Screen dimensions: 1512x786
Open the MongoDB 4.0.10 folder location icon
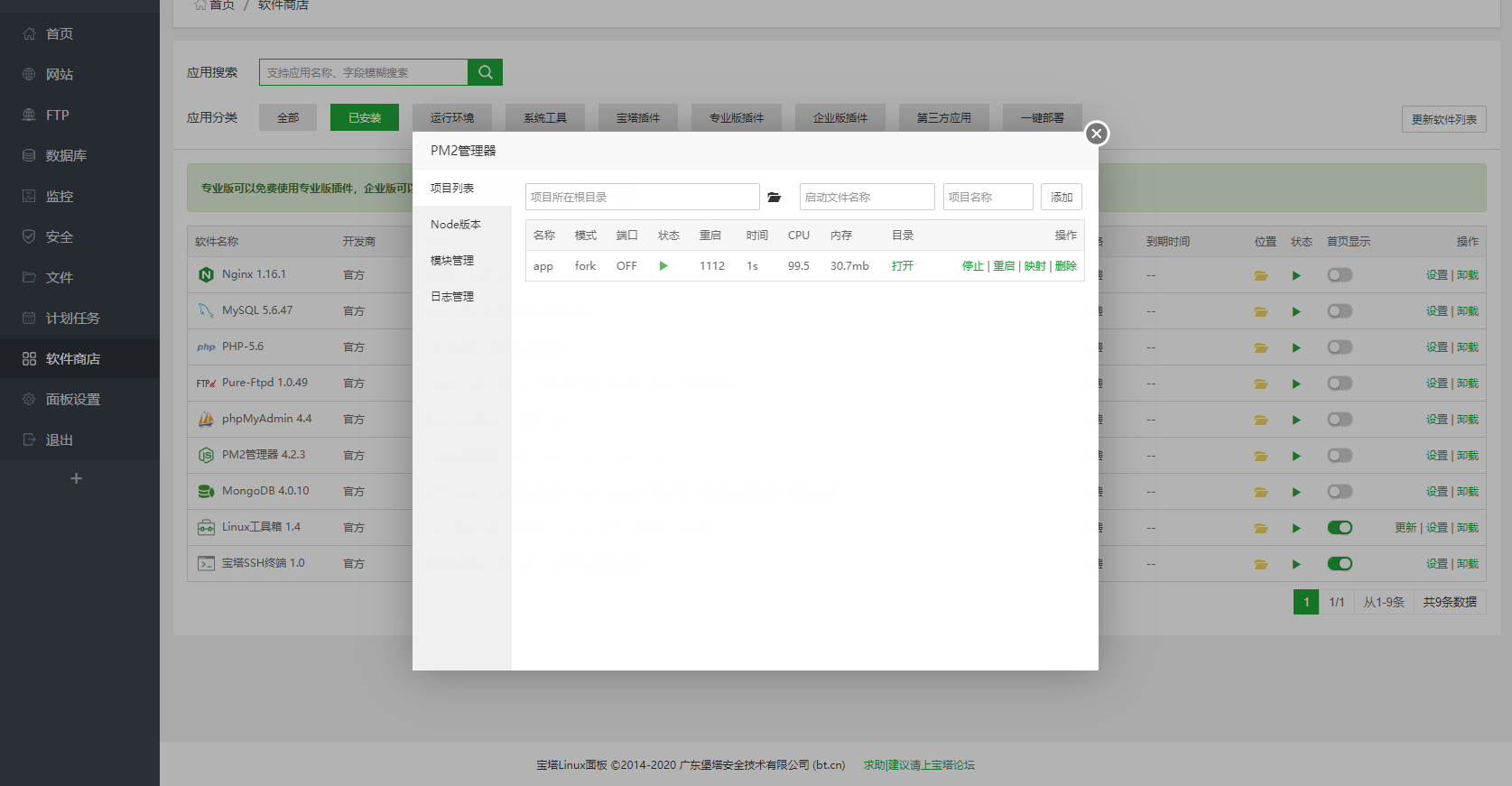pos(1261,492)
